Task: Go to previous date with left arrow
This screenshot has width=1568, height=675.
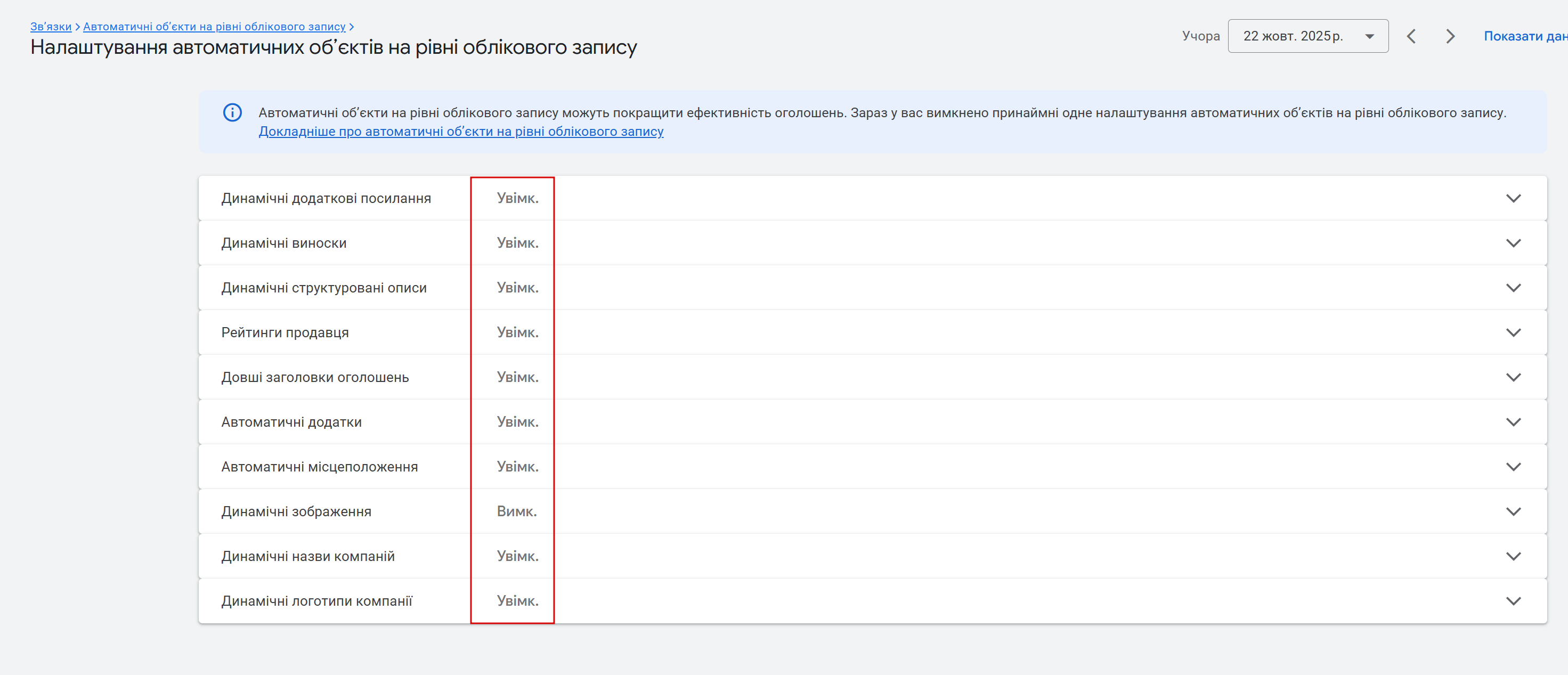Action: [x=1411, y=37]
